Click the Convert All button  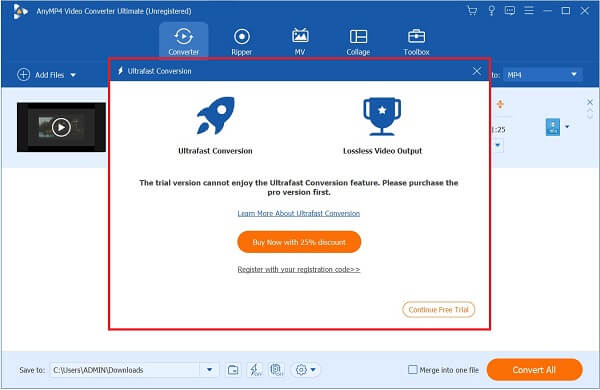point(535,370)
